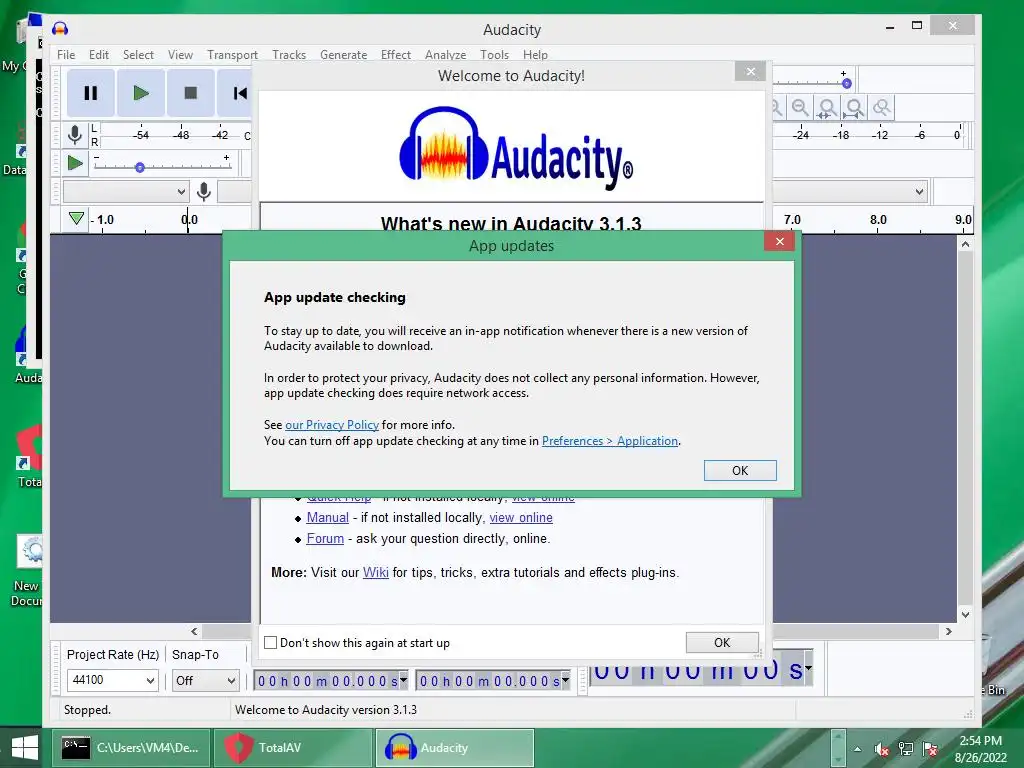Open the Transport menu
Screen dimensions: 1024x768
[x=232, y=55]
